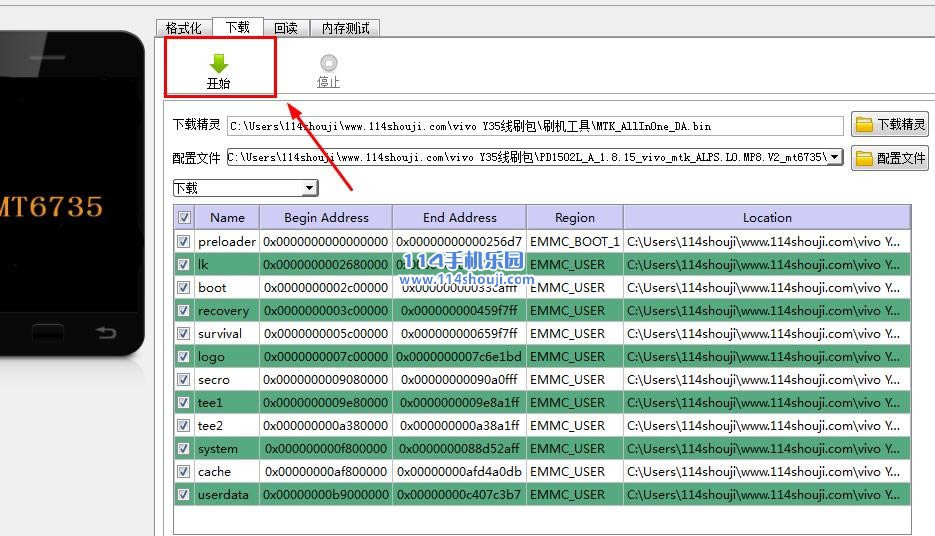Switch to the 格式化 tab

coord(184,28)
